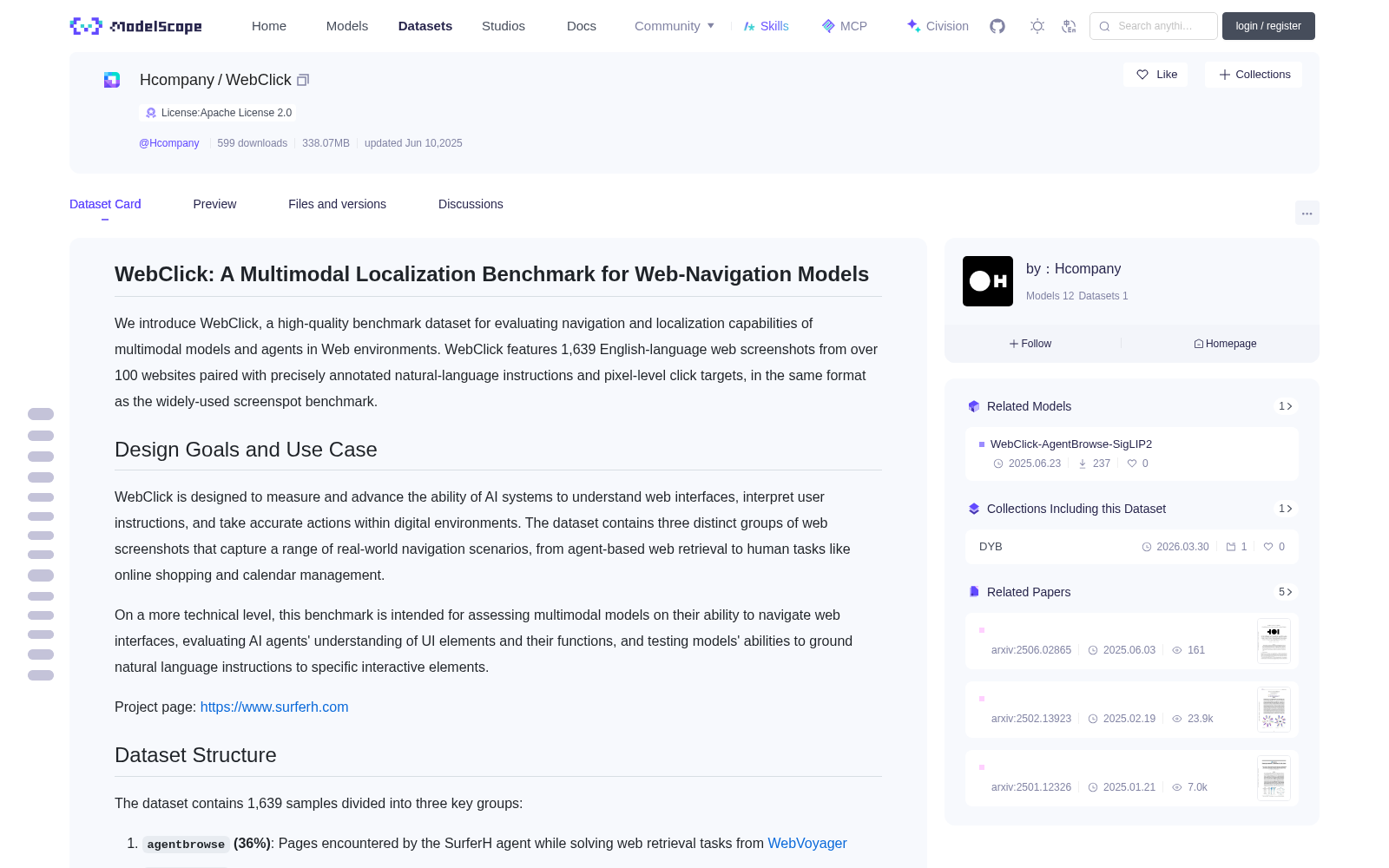
Task: Follow the Hcompany organization
Action: 1030,344
